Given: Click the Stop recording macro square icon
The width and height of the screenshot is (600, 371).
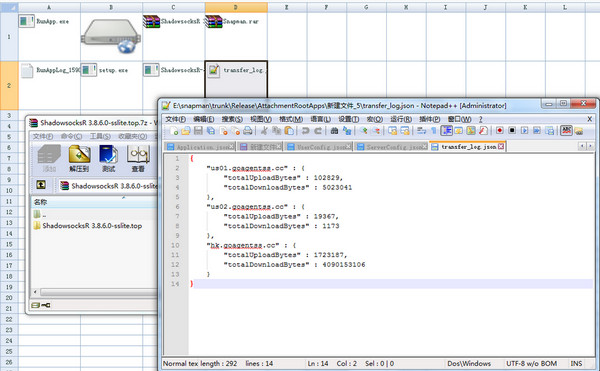Looking at the screenshot, I should point(512,131).
